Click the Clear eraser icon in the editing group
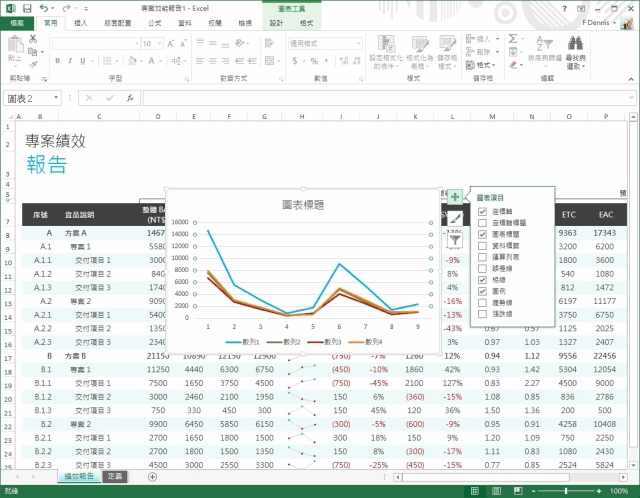The height and width of the screenshot is (498, 640). (x=513, y=65)
